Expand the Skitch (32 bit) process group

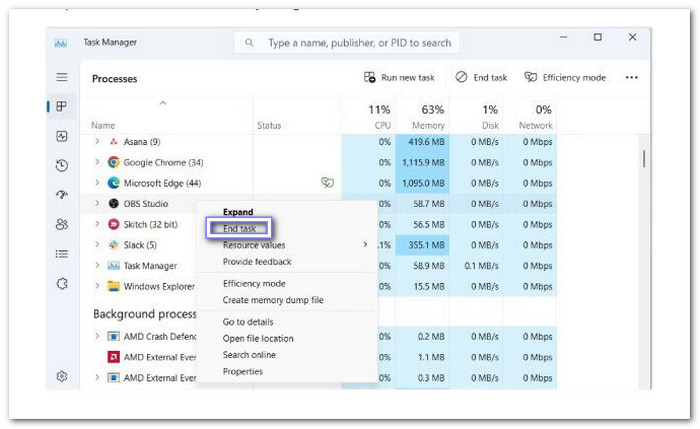pos(97,224)
